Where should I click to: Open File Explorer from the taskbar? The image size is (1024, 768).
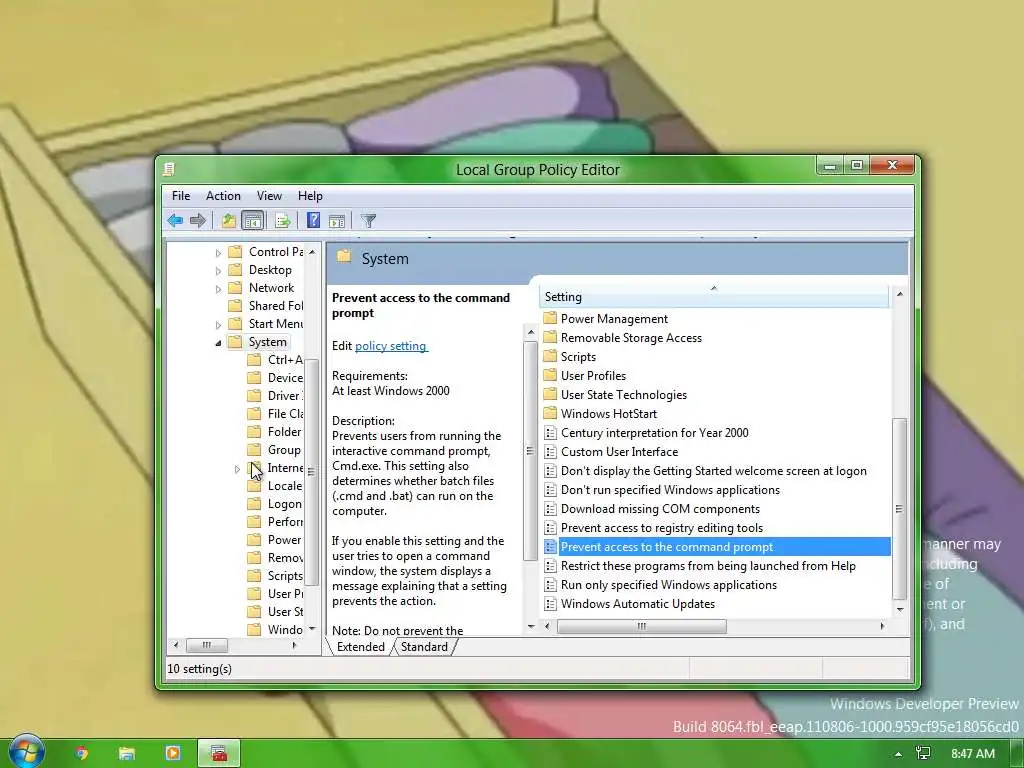tap(127, 753)
